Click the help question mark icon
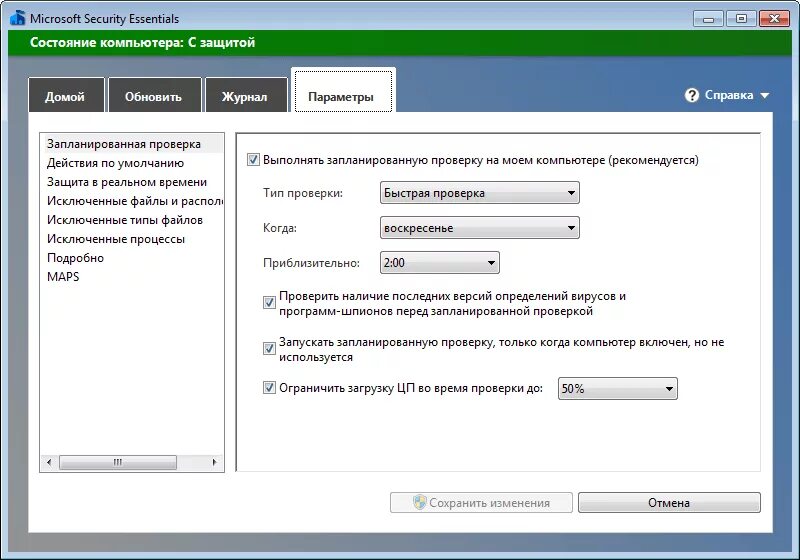Image resolution: width=800 pixels, height=560 pixels. 691,95
